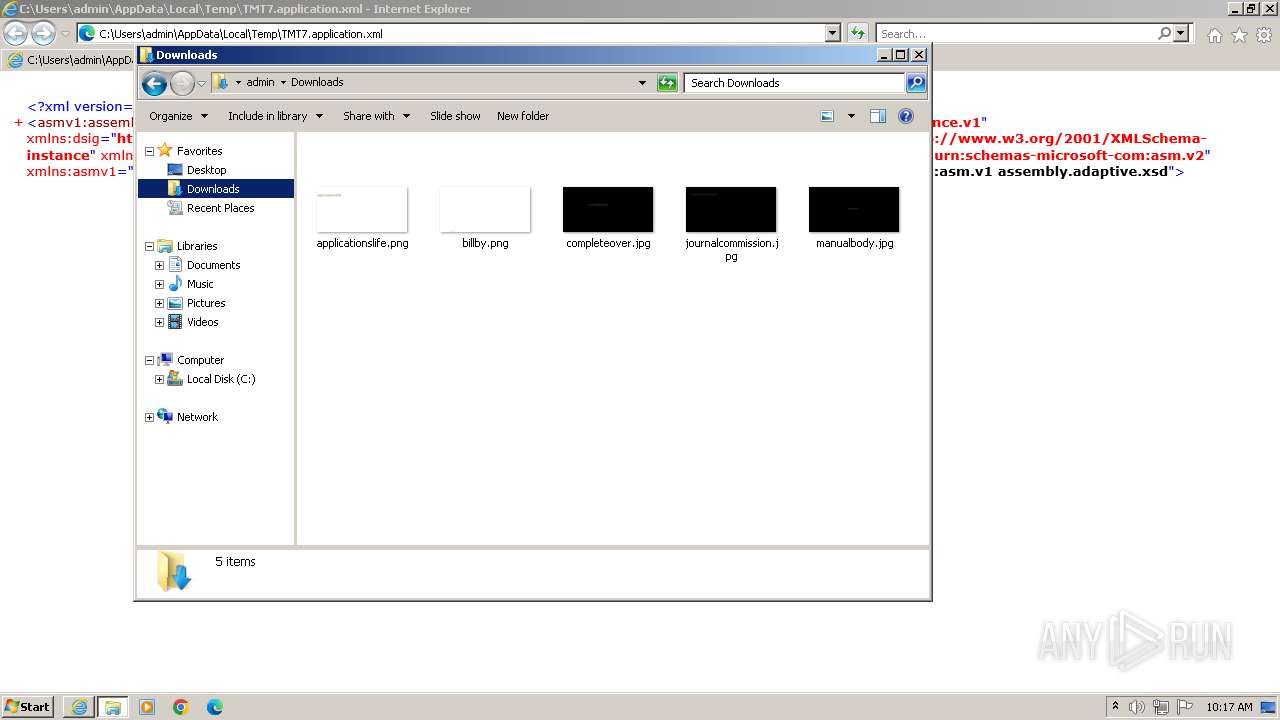1280x720 pixels.
Task: Open Internet Explorer address dropdown
Action: (x=833, y=33)
